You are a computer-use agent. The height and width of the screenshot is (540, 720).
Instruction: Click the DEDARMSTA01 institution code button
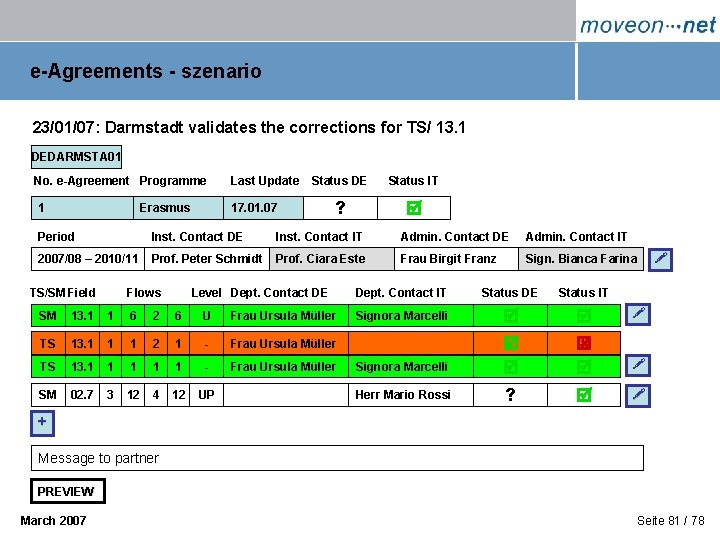click(76, 157)
